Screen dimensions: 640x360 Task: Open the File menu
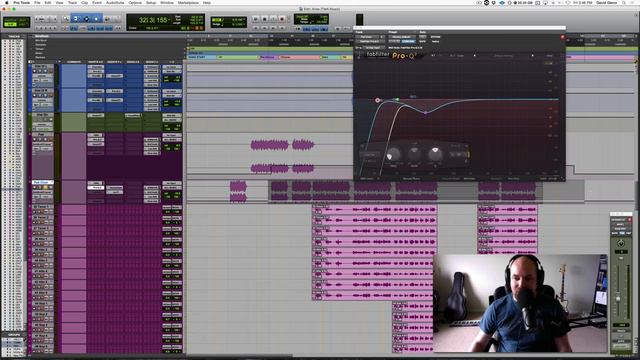click(x=37, y=2)
